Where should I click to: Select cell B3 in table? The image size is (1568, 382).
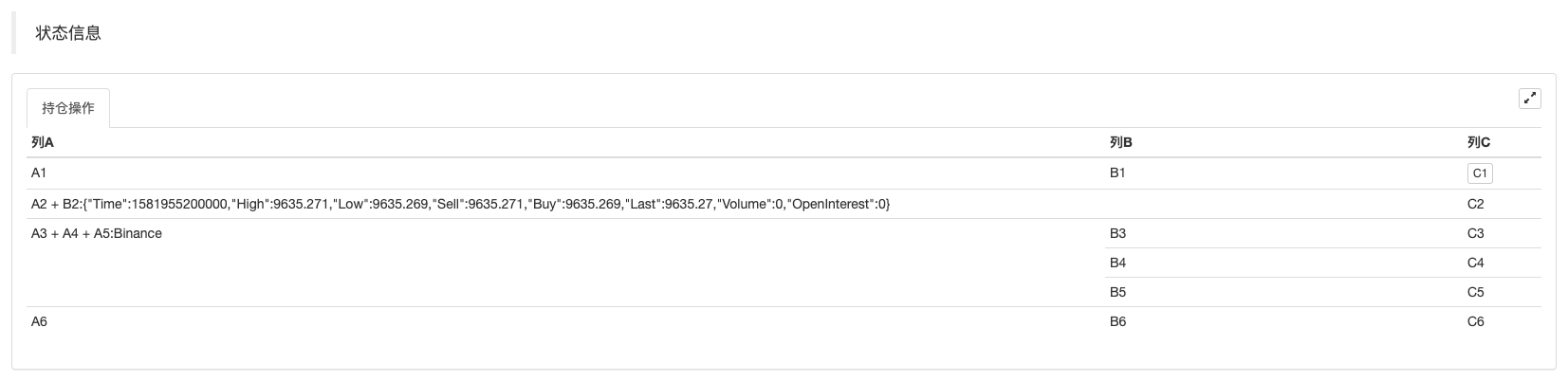(1117, 233)
